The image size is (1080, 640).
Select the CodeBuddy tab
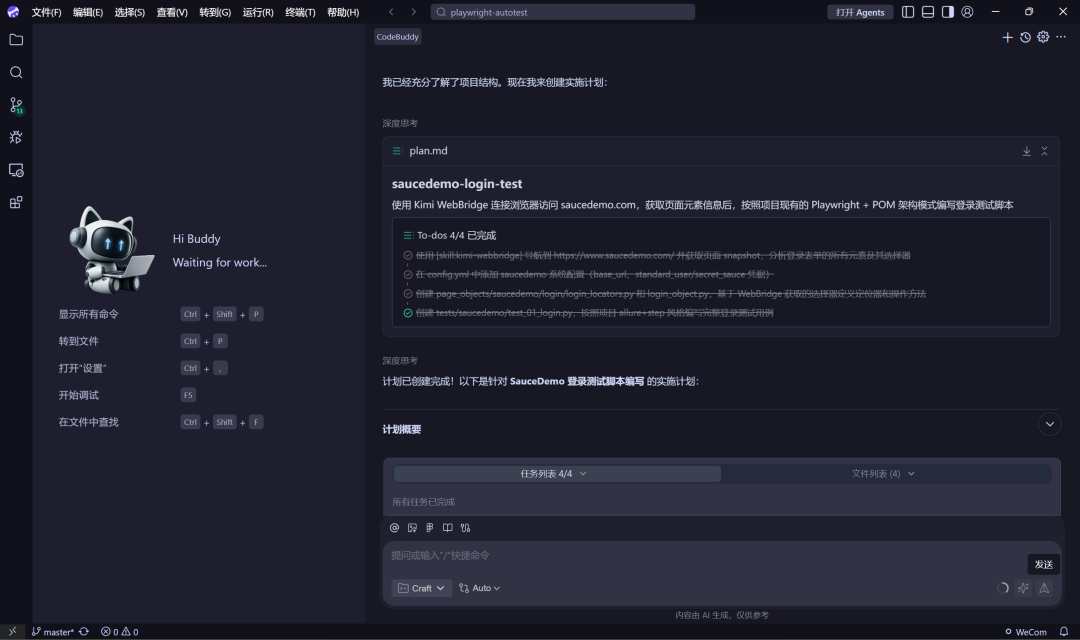[397, 37]
